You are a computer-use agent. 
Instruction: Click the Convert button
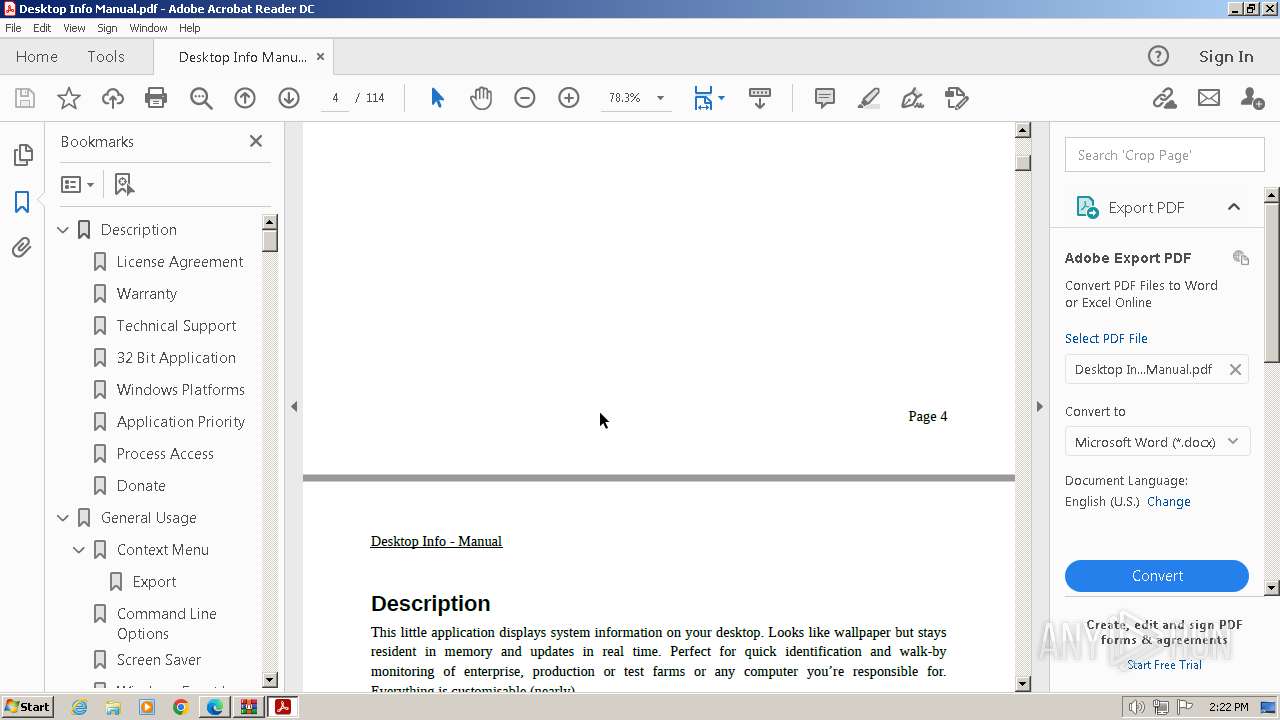(1157, 576)
